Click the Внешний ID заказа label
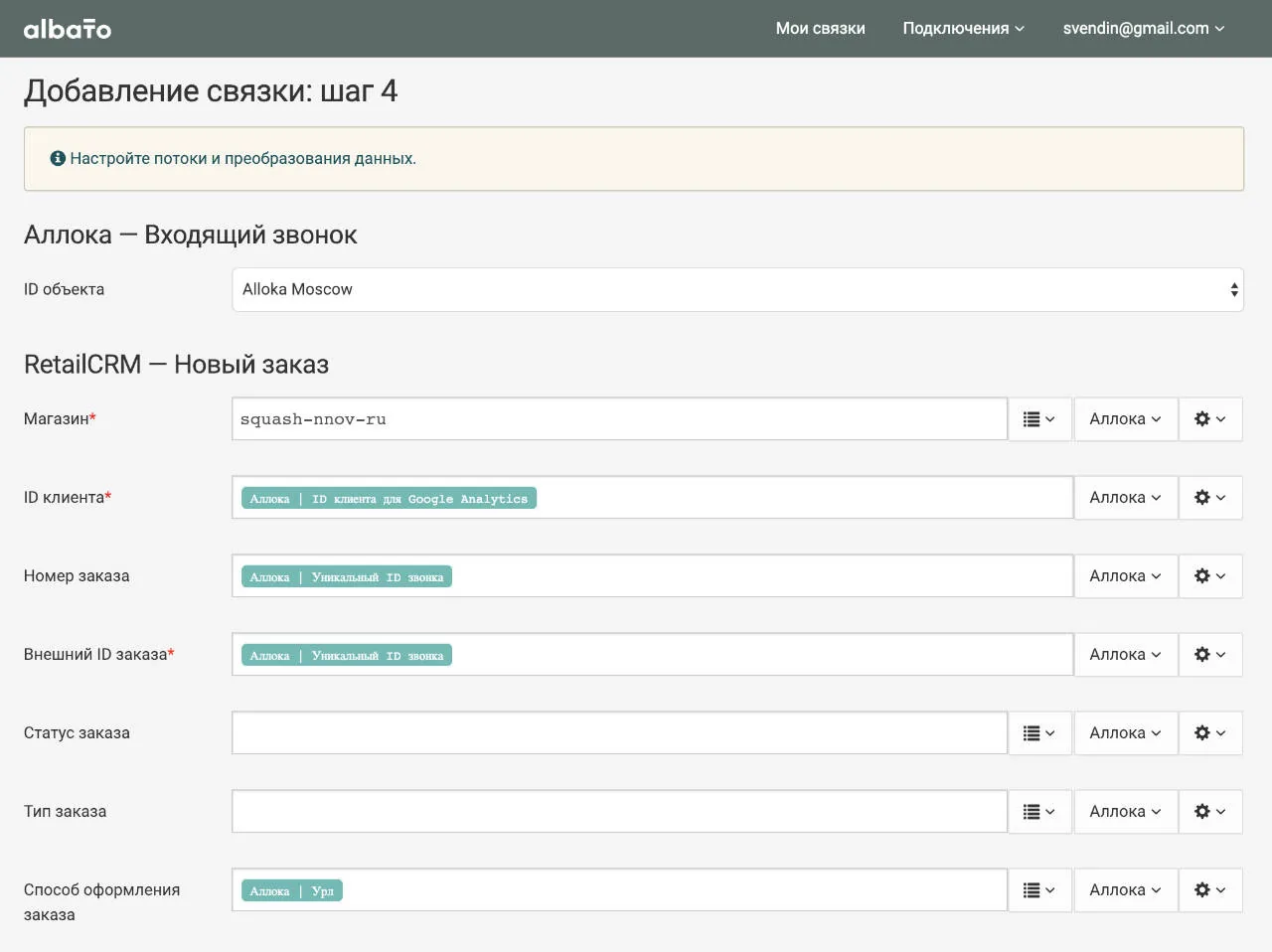Viewport: 1272px width, 952px height. tap(99, 655)
